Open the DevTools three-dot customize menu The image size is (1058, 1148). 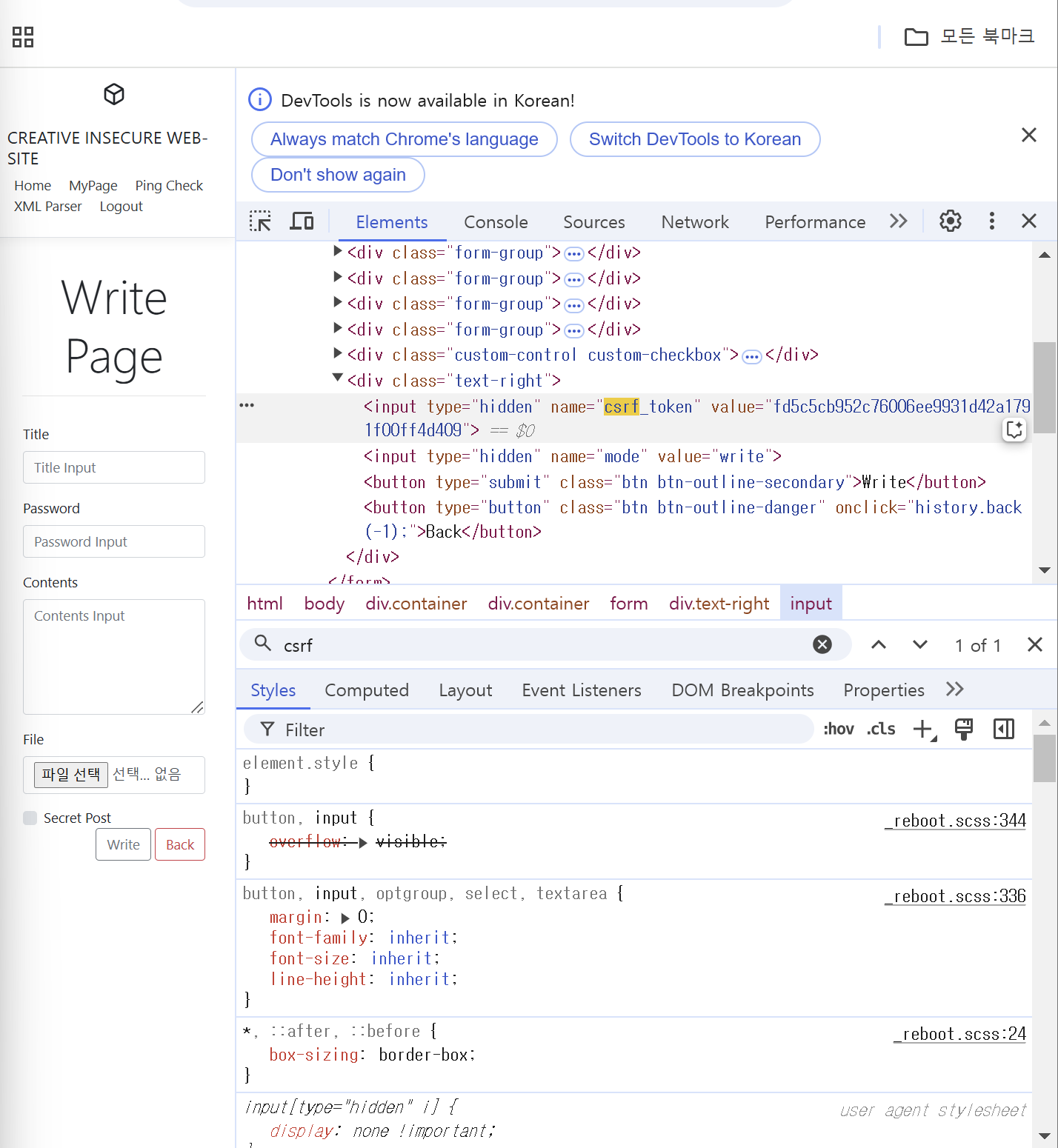(x=991, y=221)
